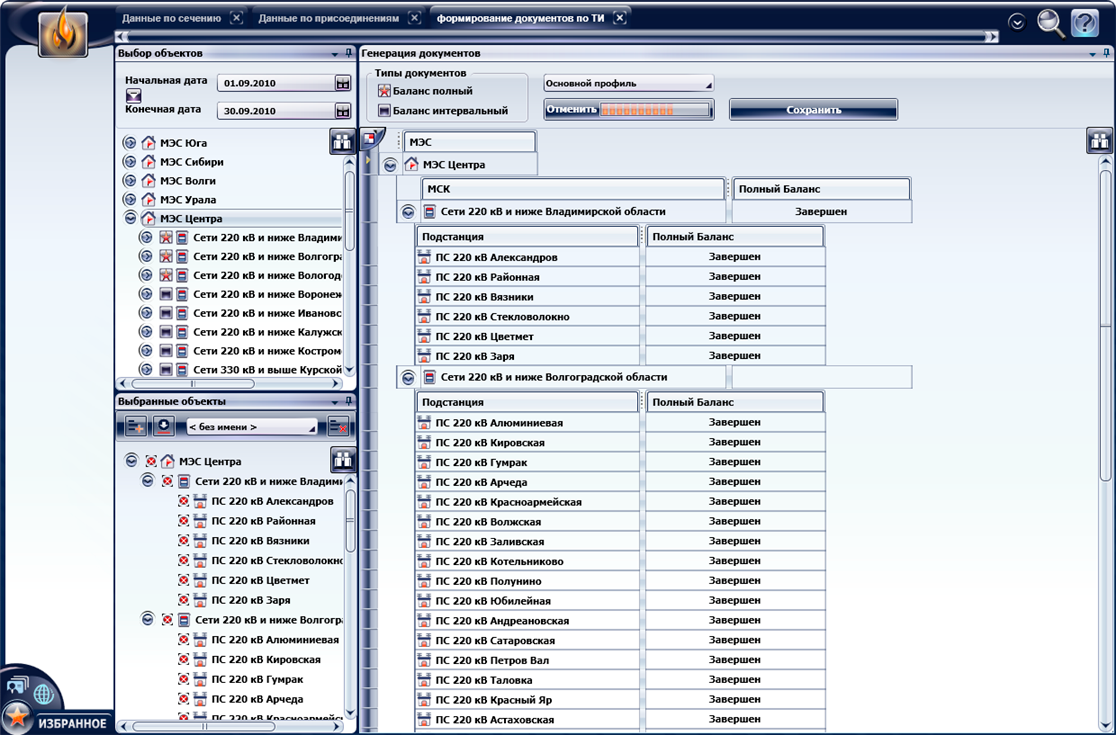Click the Сохранить button
1116x735 pixels.
point(813,110)
